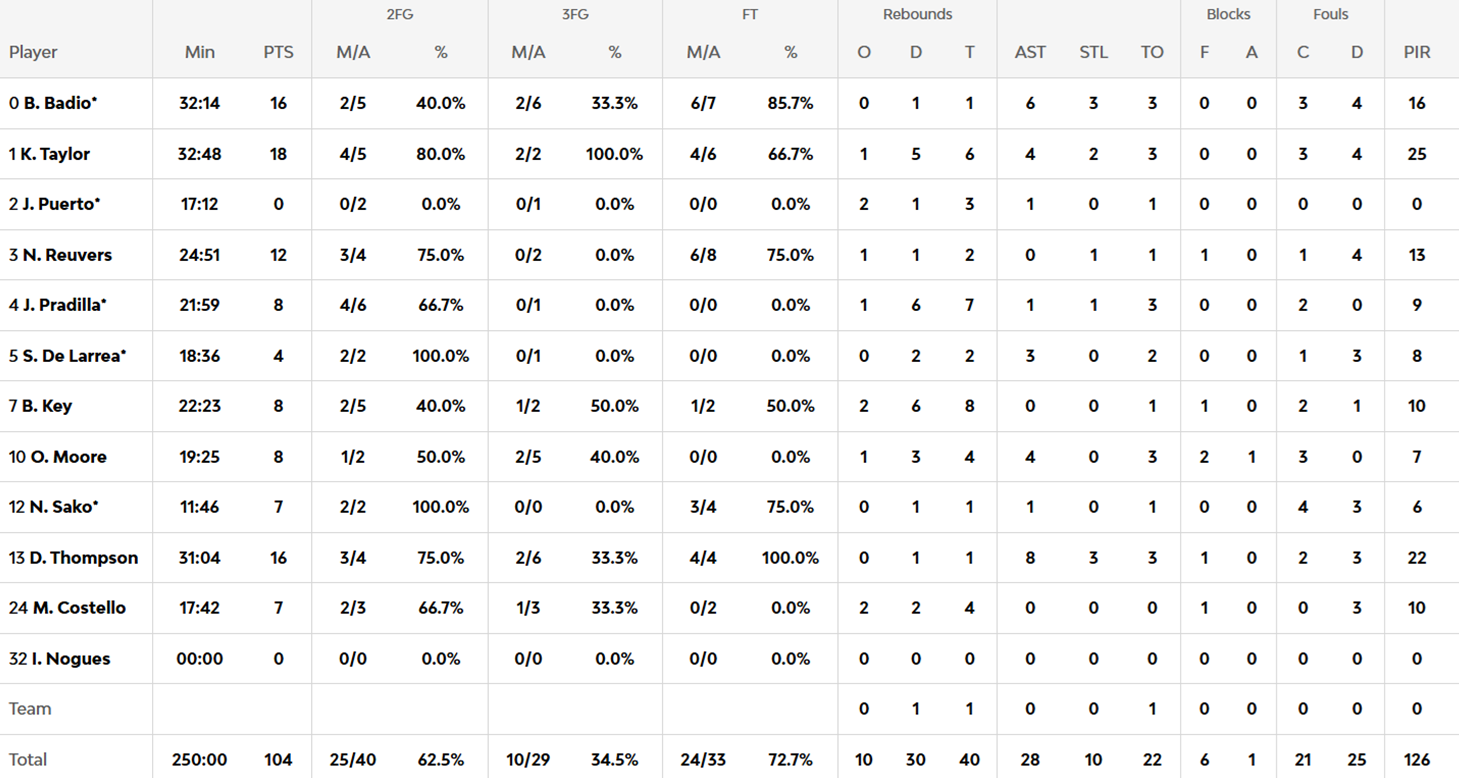Click the Min column header
Screen dimensions: 1459x778
(x=200, y=52)
